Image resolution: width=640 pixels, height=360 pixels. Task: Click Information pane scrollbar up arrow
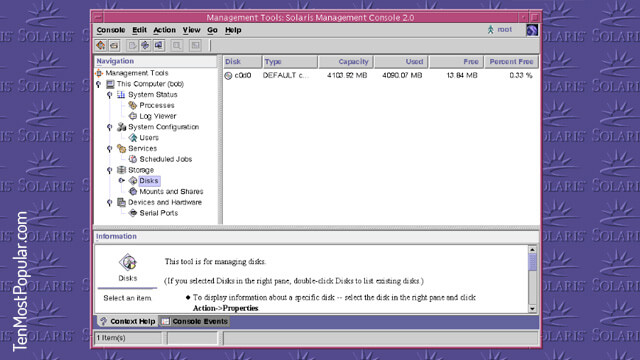[532, 249]
